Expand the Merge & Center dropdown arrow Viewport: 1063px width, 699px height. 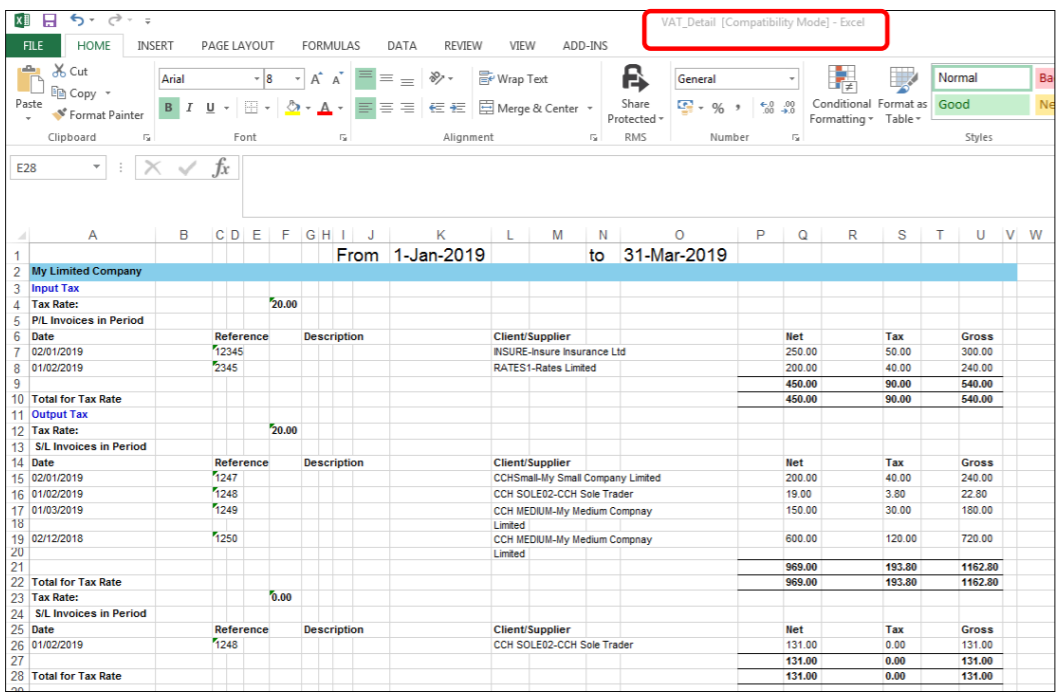point(590,108)
